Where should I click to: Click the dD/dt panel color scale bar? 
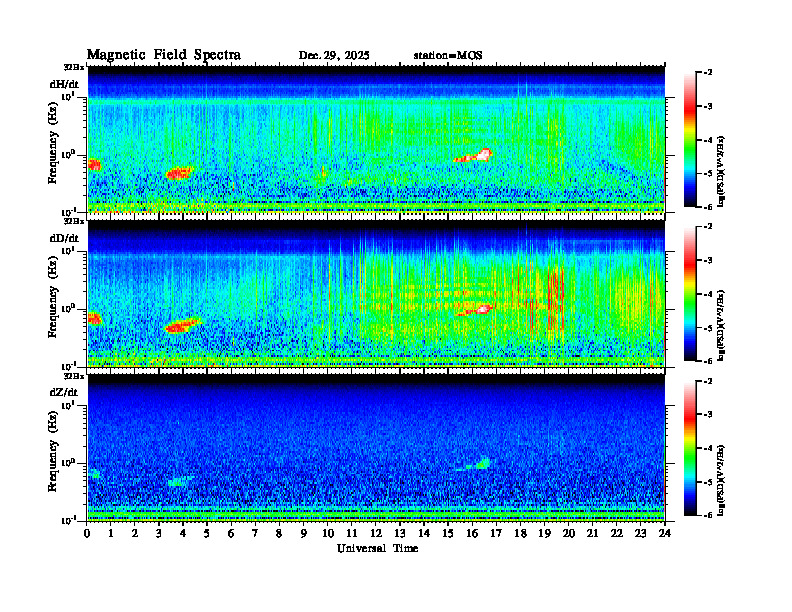[x=690, y=294]
